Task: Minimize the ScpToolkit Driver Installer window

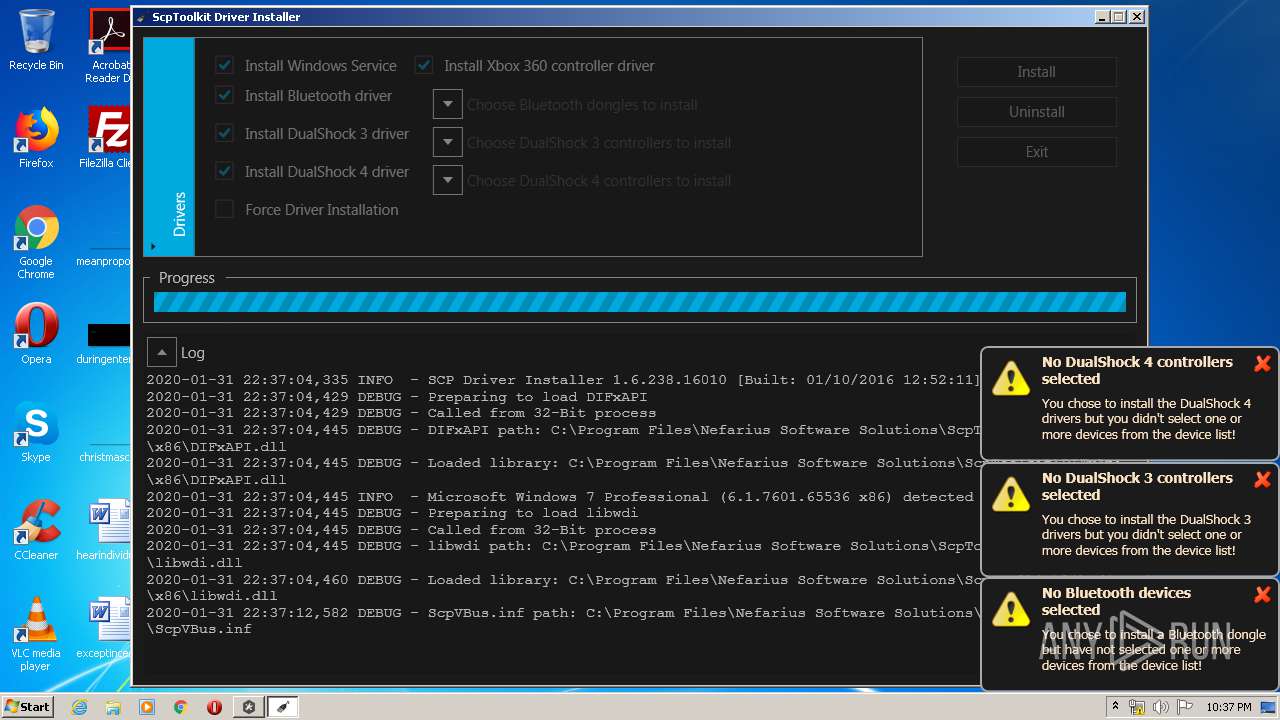Action: (x=1102, y=17)
